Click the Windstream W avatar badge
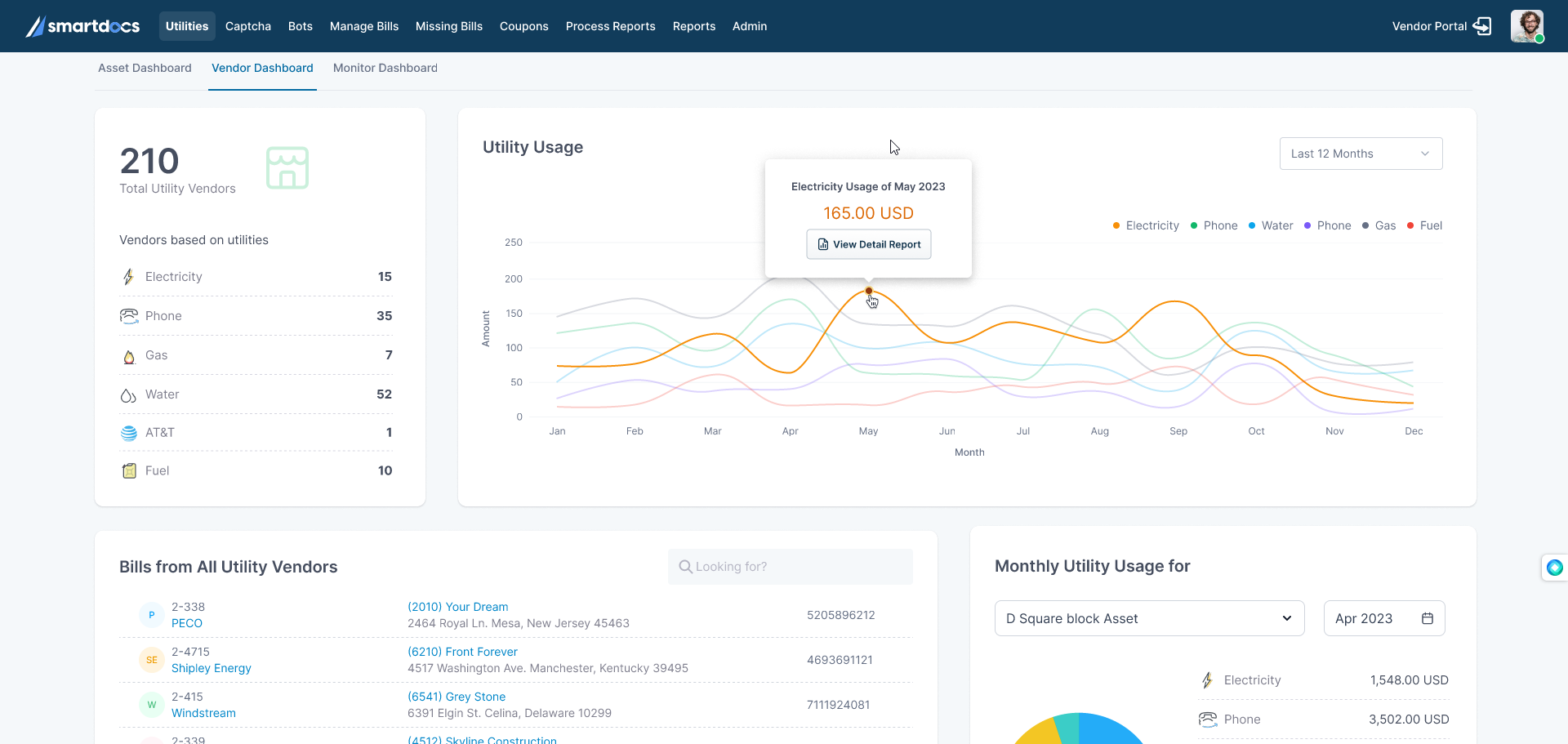This screenshot has width=1568, height=744. coord(151,705)
